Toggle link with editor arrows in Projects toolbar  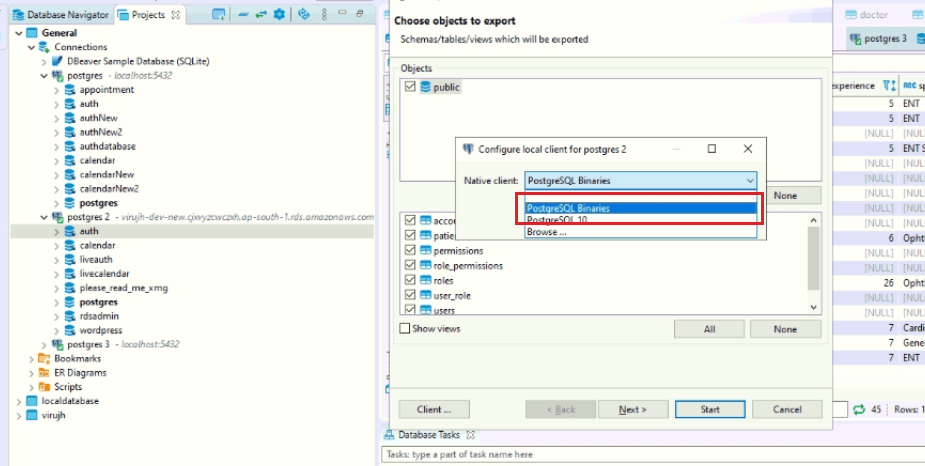pyautogui.click(x=261, y=15)
